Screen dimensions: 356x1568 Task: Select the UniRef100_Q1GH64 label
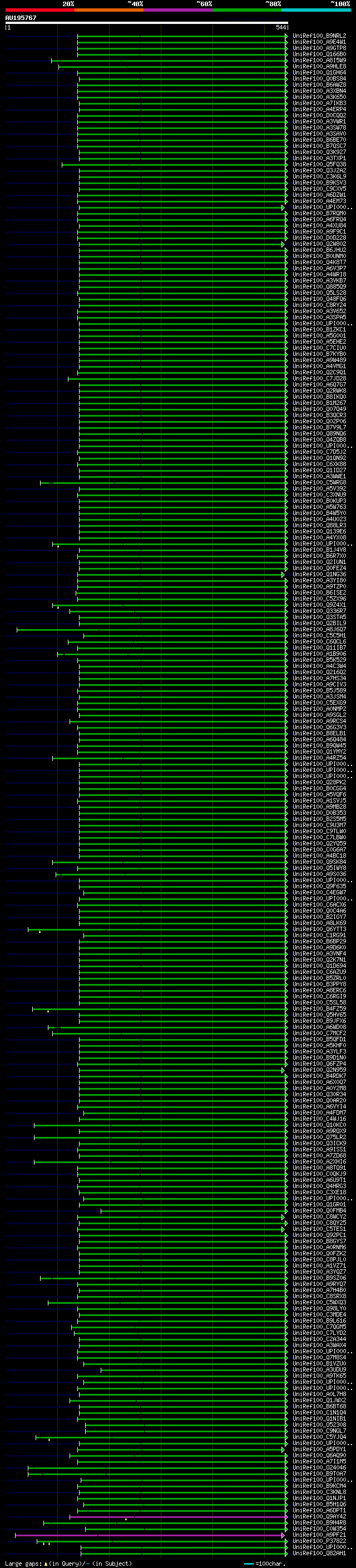(x=319, y=72)
